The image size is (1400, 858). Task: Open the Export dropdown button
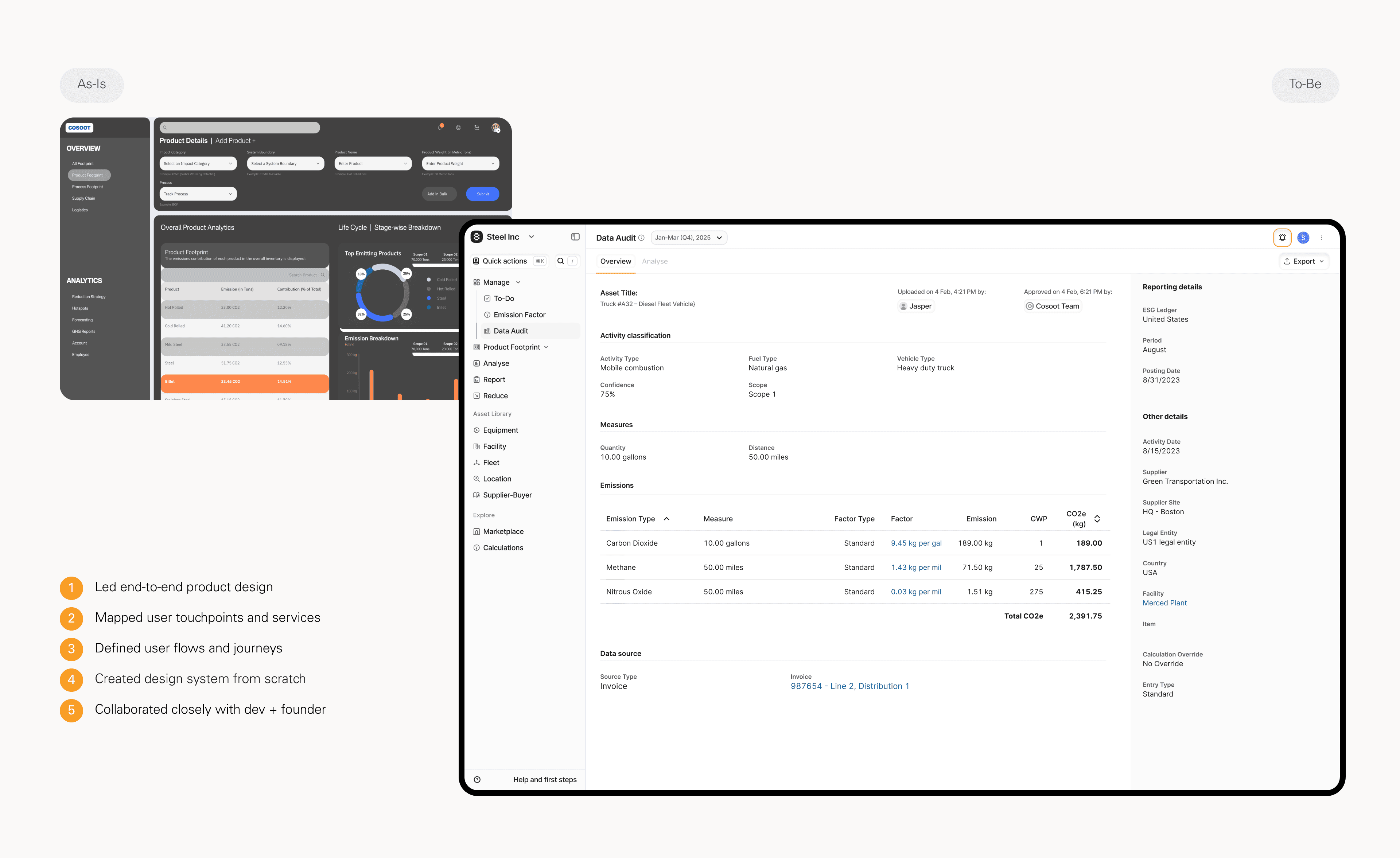(1303, 261)
